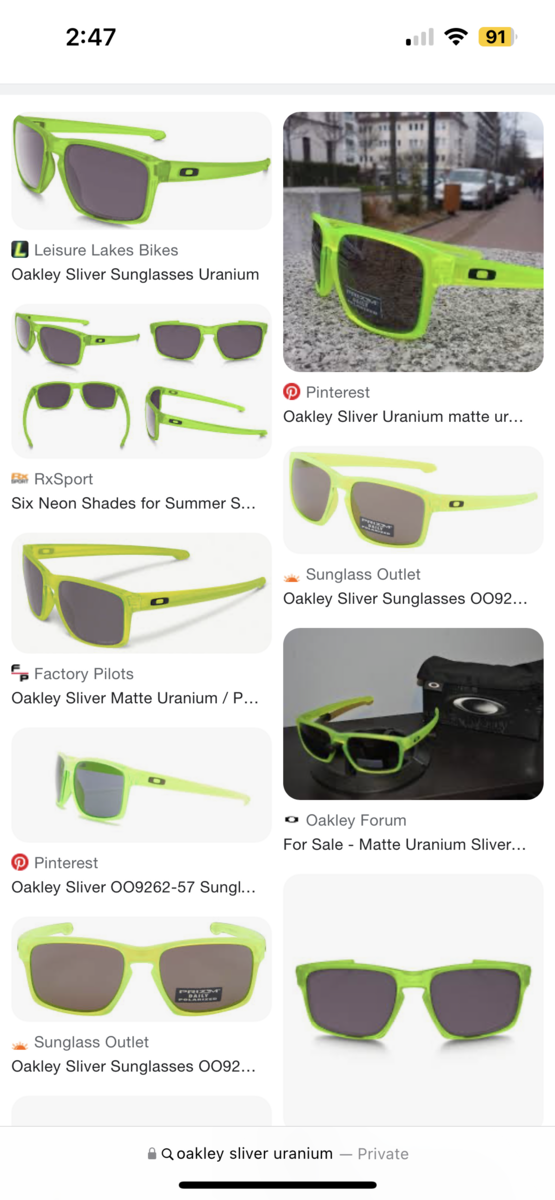
Task: Open the street photo of green sunglasses
Action: tap(413, 242)
